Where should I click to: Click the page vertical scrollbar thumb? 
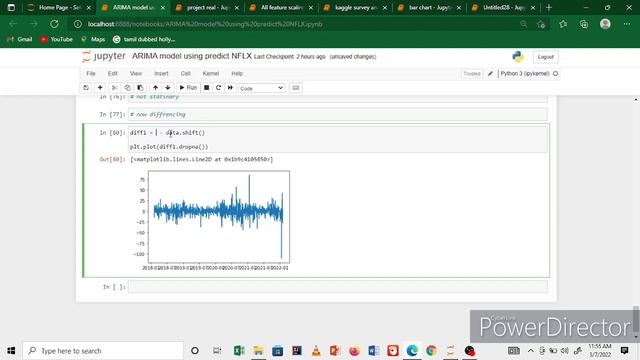click(x=636, y=320)
